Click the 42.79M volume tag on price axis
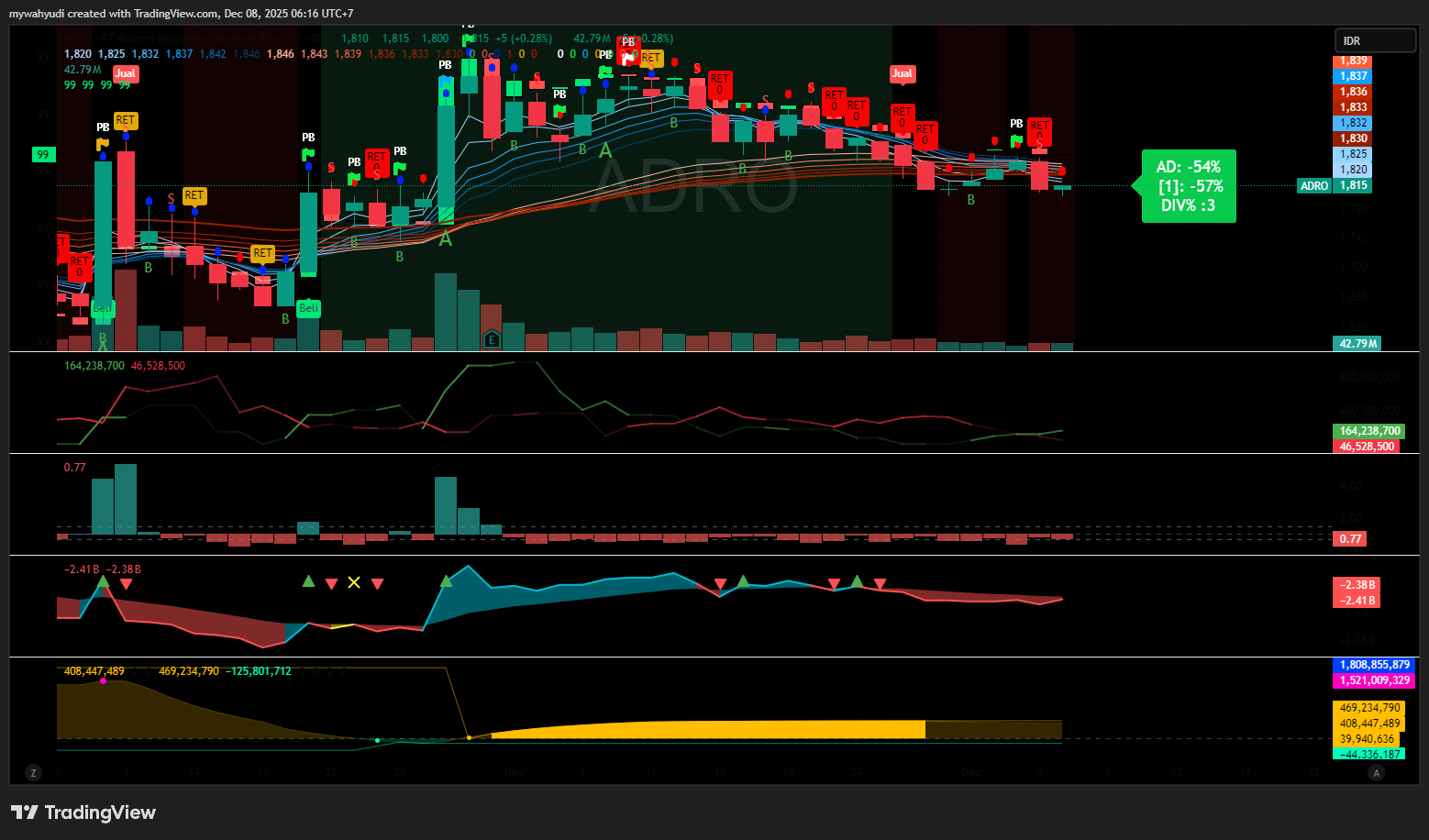Screen dimensions: 1429x840 click(1357, 344)
